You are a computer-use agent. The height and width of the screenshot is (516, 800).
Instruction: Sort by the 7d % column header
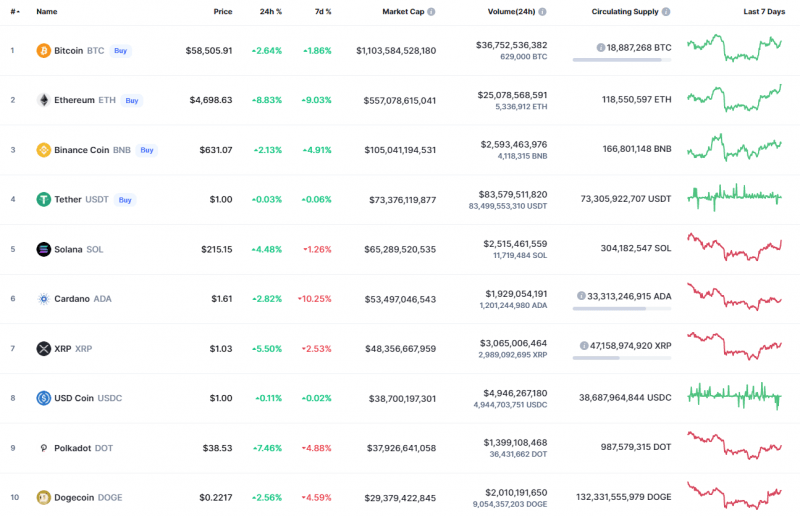point(323,12)
